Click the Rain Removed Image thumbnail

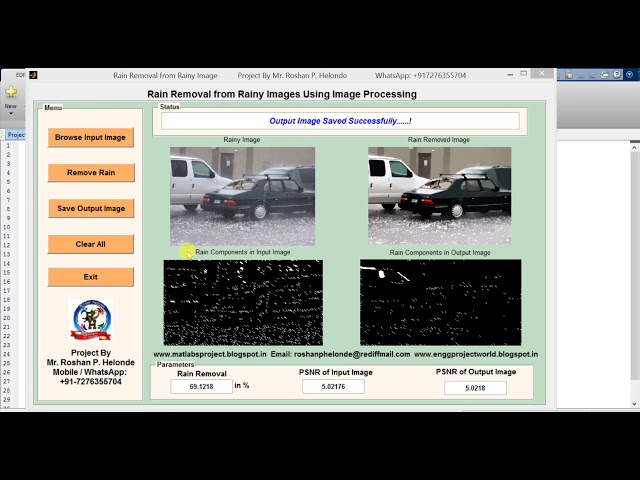tap(440, 196)
